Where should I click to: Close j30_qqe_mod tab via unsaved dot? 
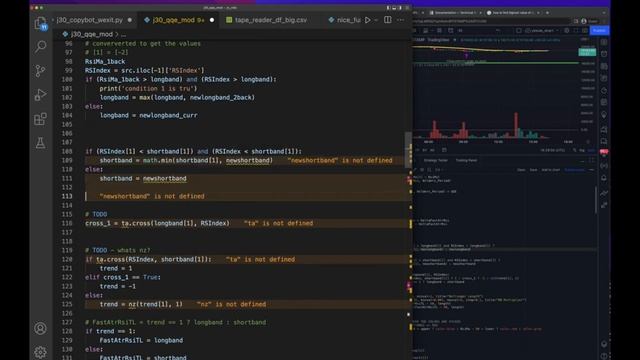[x=212, y=20]
